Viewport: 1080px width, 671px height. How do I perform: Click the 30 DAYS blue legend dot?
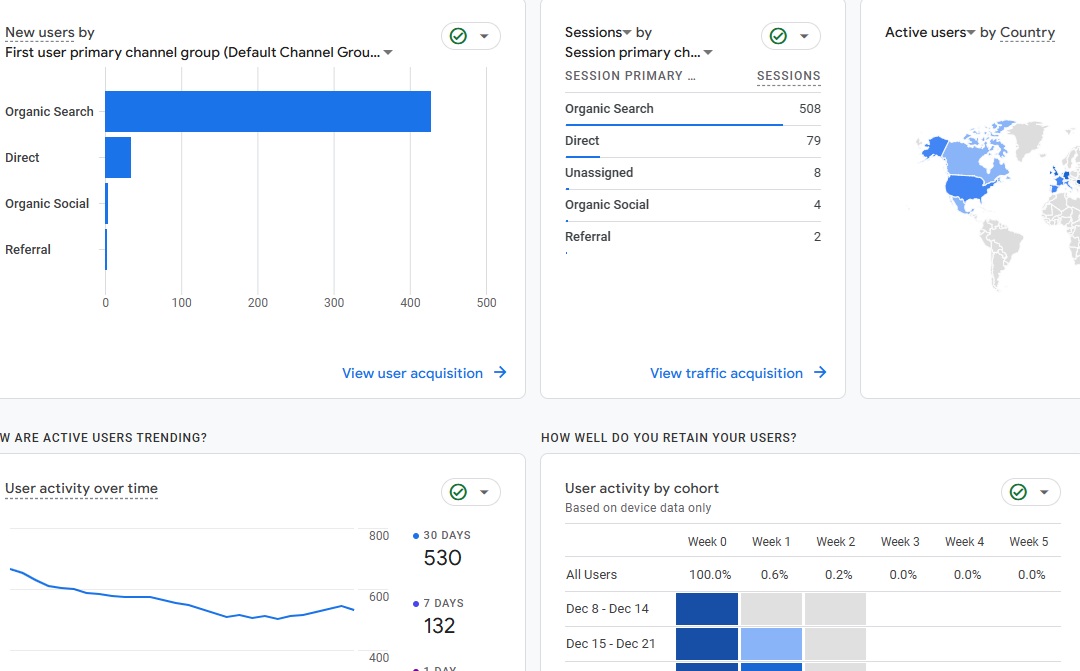(x=416, y=536)
